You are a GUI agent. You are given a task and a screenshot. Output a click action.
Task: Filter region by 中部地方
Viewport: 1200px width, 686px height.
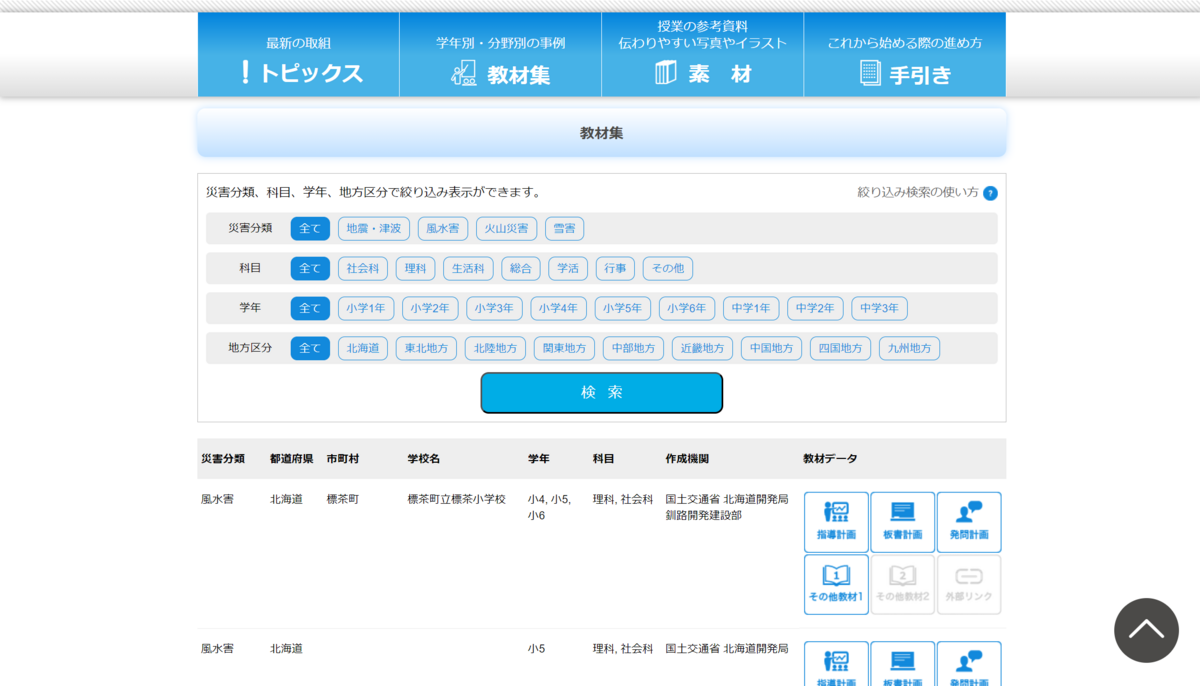click(633, 348)
